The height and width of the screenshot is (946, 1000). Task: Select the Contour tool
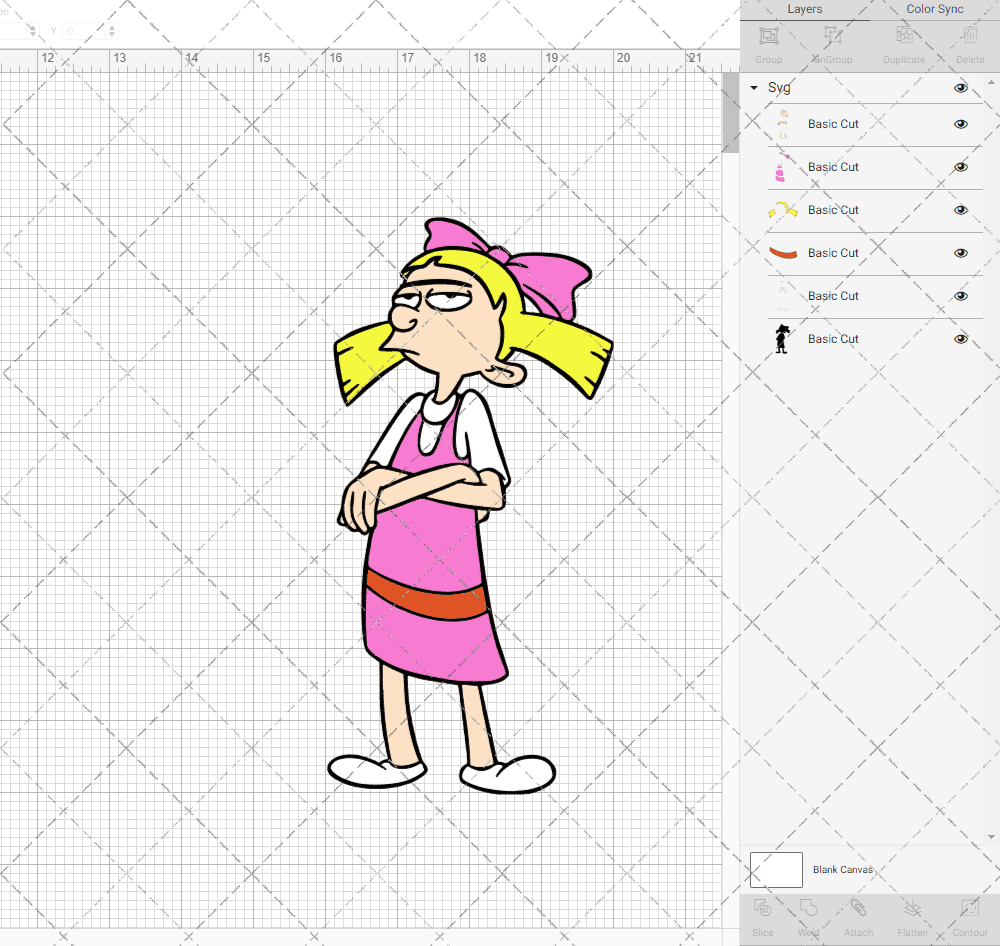click(x=970, y=908)
